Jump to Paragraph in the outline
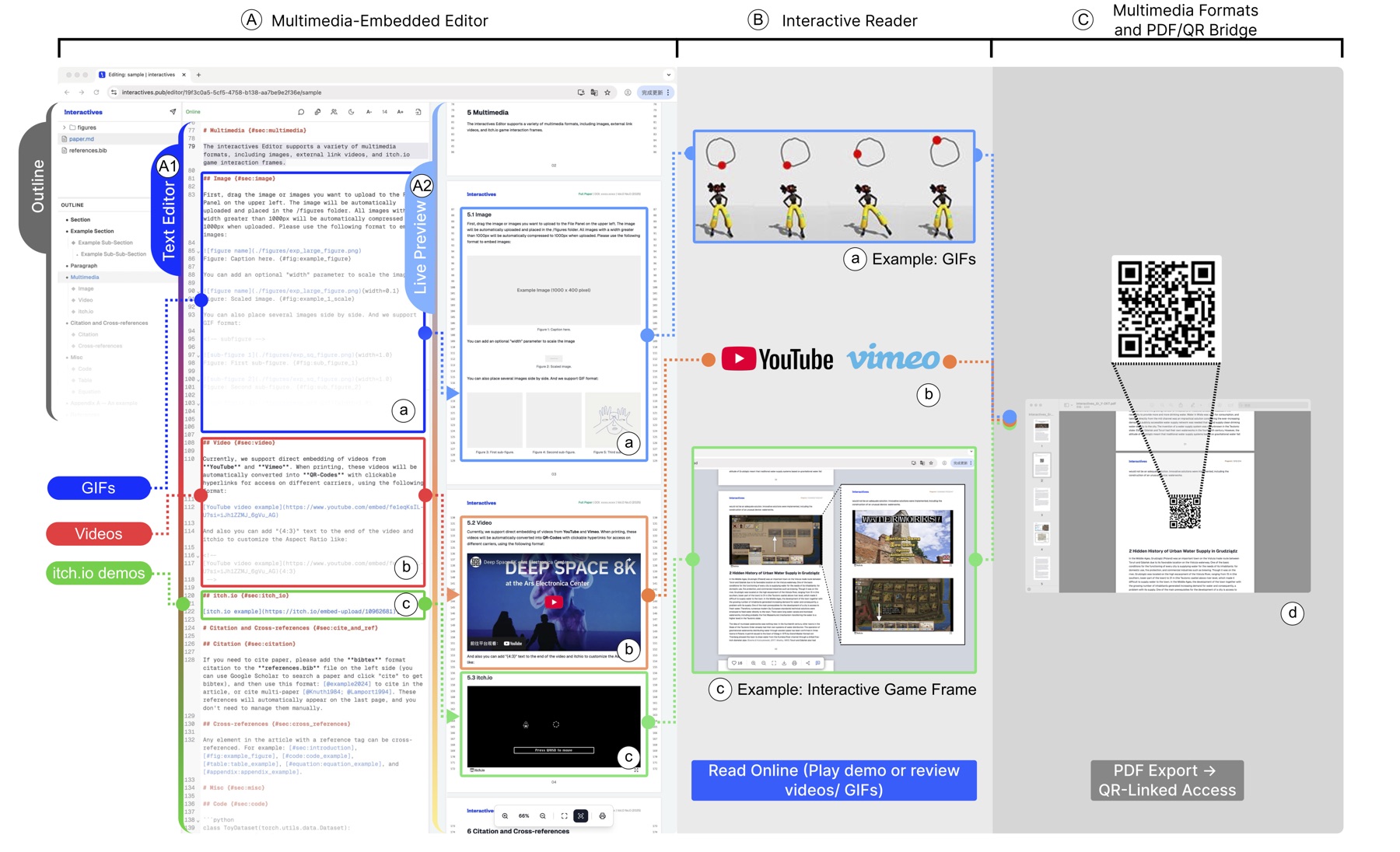 [84, 266]
